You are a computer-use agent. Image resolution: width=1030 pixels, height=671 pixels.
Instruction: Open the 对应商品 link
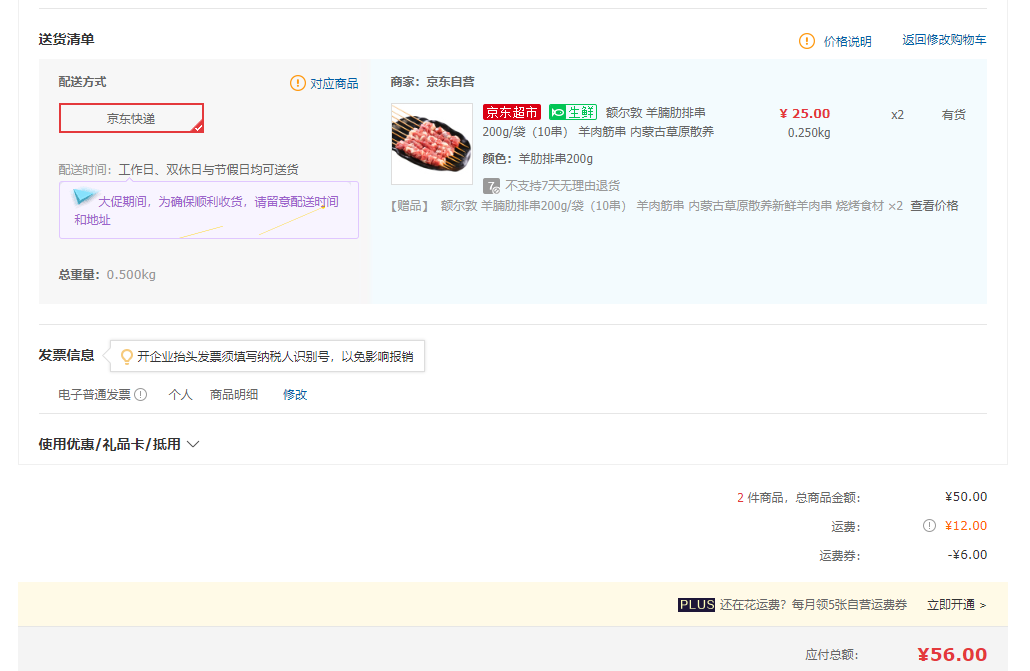pos(334,83)
